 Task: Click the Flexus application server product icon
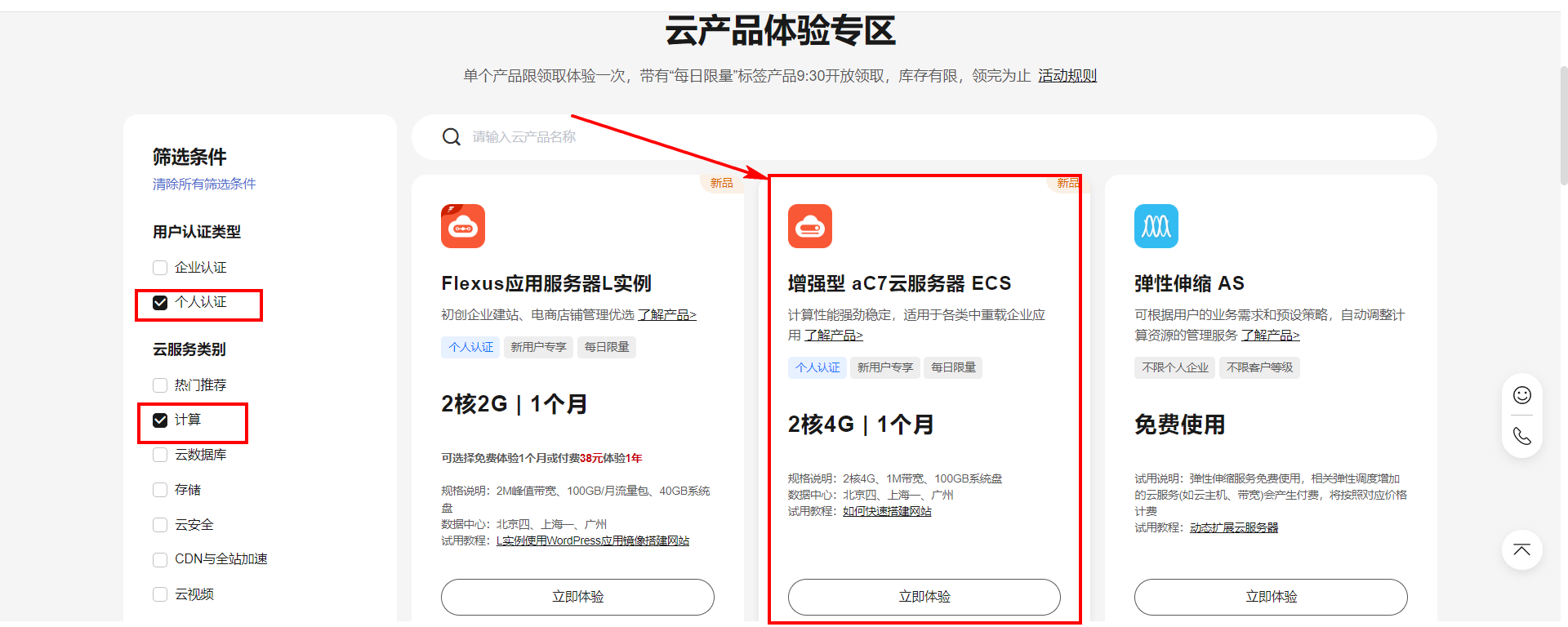point(463,226)
